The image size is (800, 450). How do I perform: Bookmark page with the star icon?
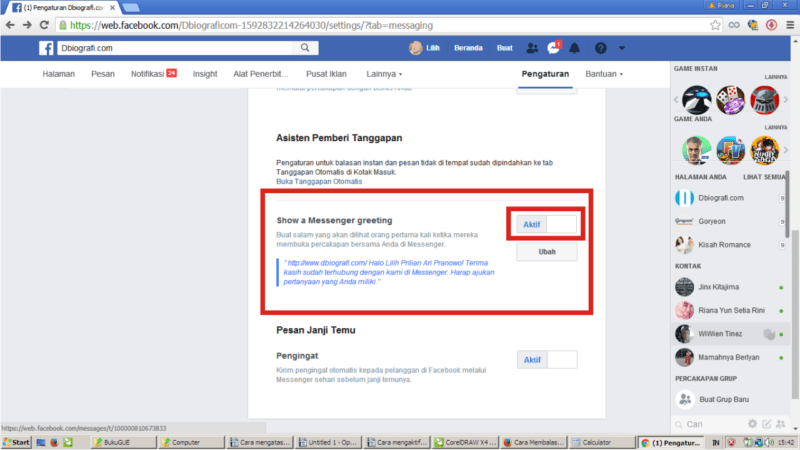pyautogui.click(x=715, y=25)
